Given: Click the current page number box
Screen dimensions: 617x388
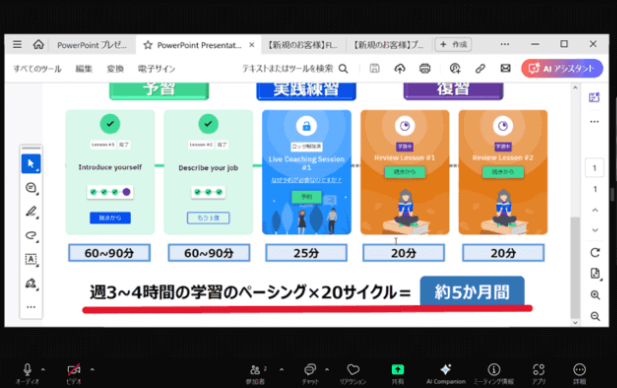Looking at the screenshot, I should pyautogui.click(x=595, y=168).
